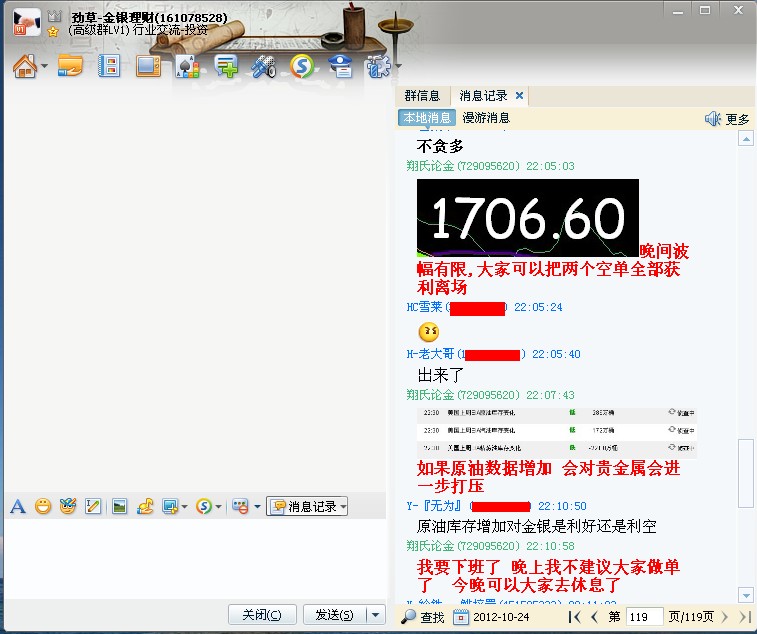Toggle the 消息记录 history panel button
The image size is (757, 634).
pyautogui.click(x=307, y=507)
